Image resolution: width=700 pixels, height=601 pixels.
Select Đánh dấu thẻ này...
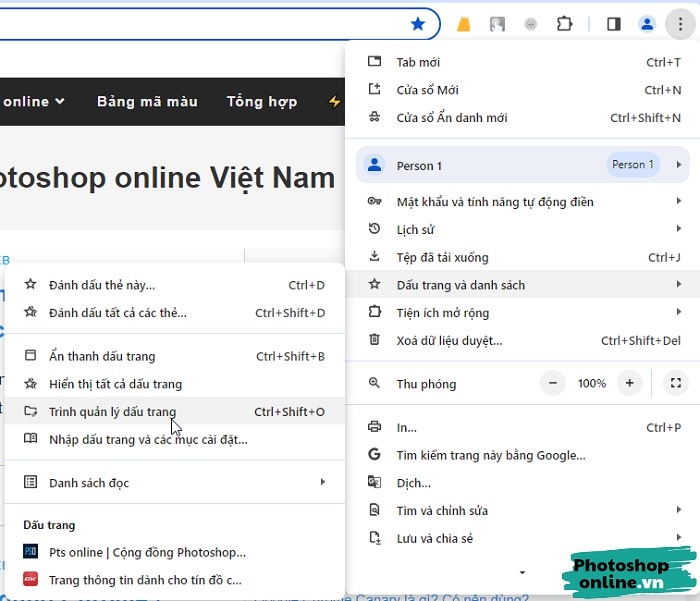(x=175, y=285)
